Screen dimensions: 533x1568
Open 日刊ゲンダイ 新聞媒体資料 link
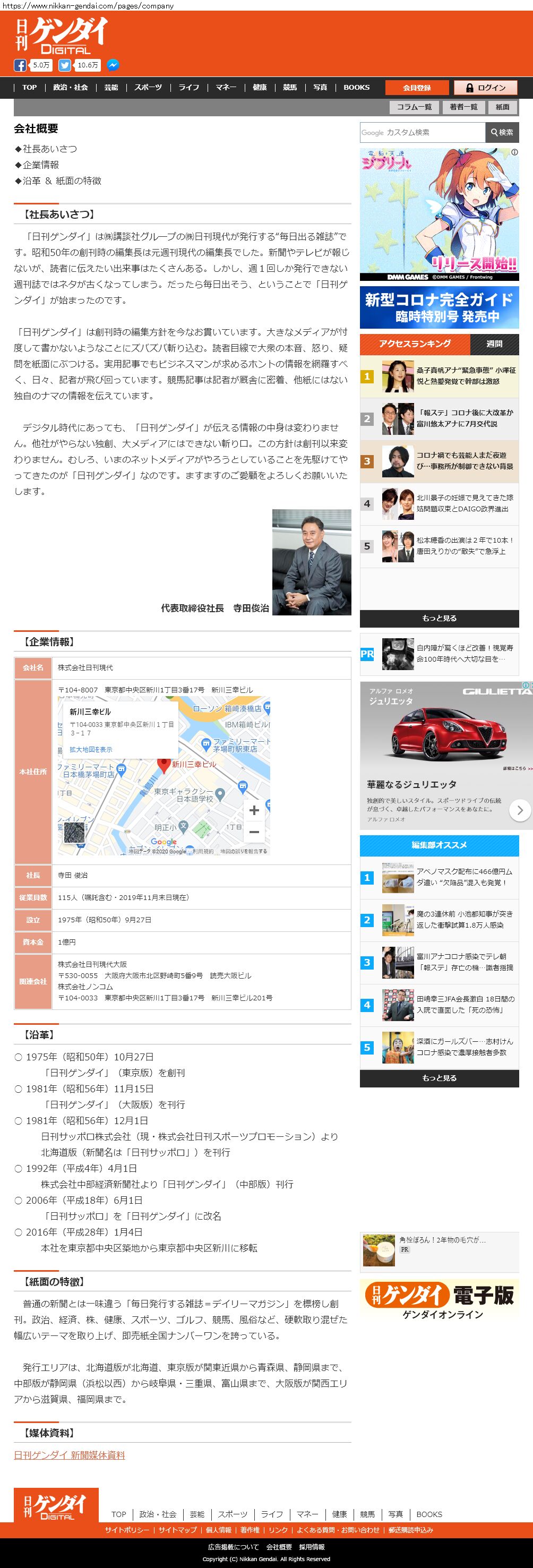pos(70,1455)
